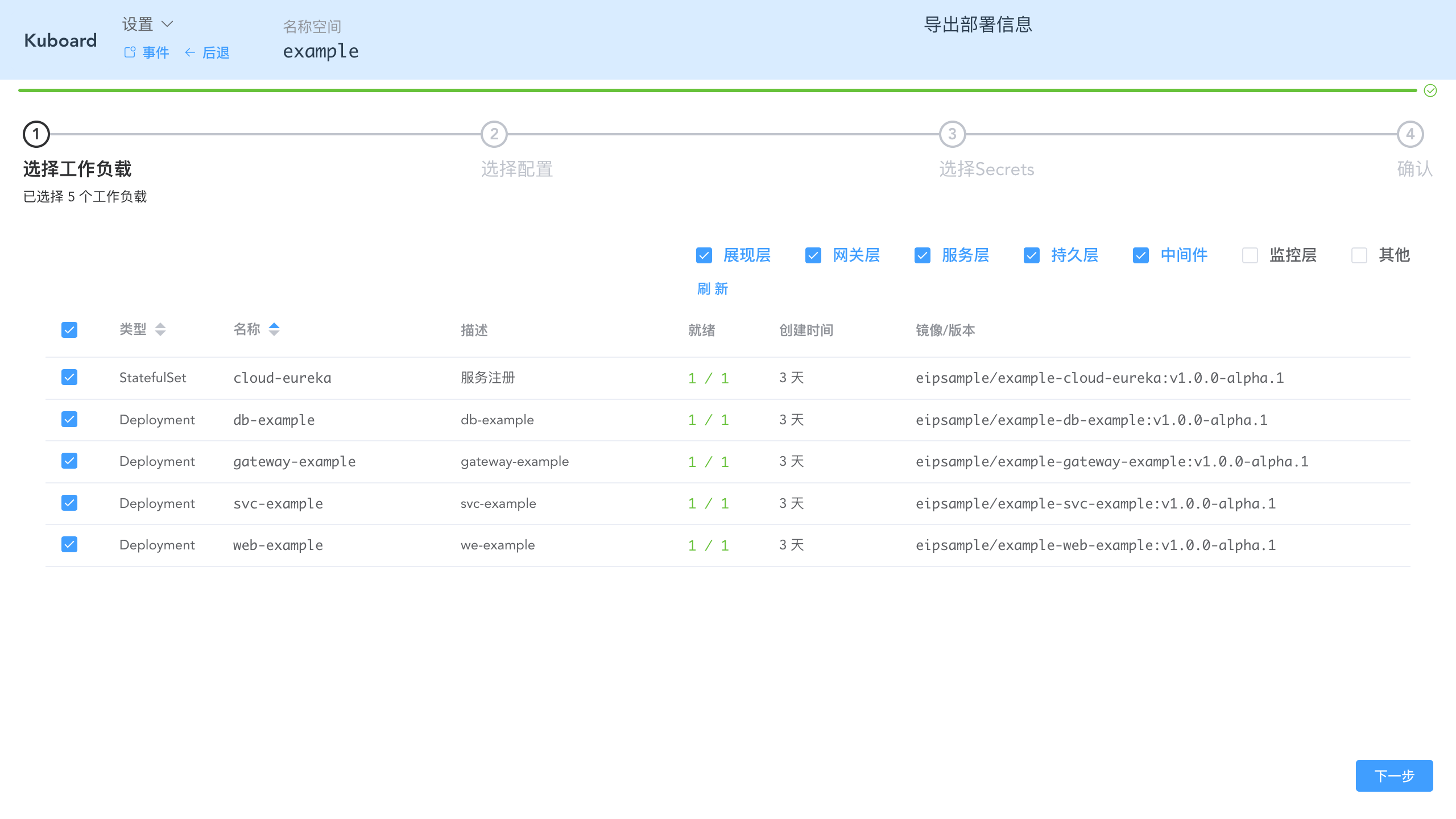Screen dimensions: 1456x819
Task: Uncheck the cloud-eureka StatefulSet row
Action: click(x=69, y=377)
